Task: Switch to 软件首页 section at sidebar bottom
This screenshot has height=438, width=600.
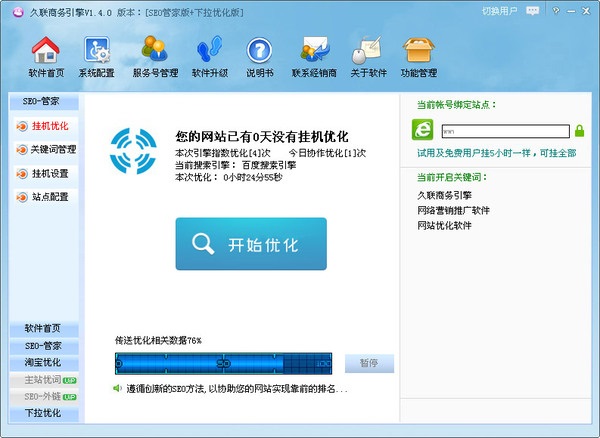Action: [44, 329]
